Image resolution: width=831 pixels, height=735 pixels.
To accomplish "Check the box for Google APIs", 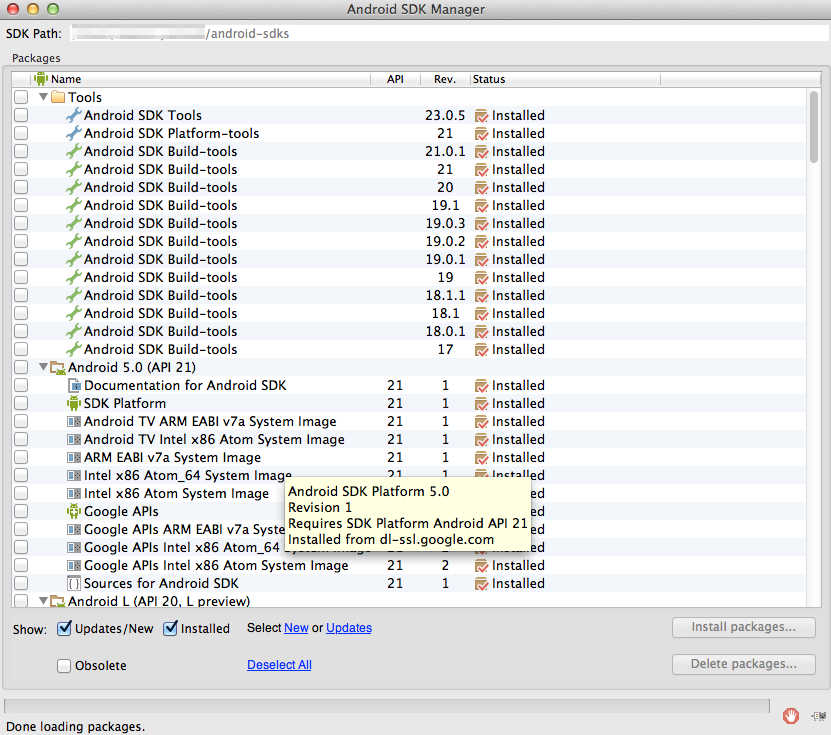I will point(21,511).
